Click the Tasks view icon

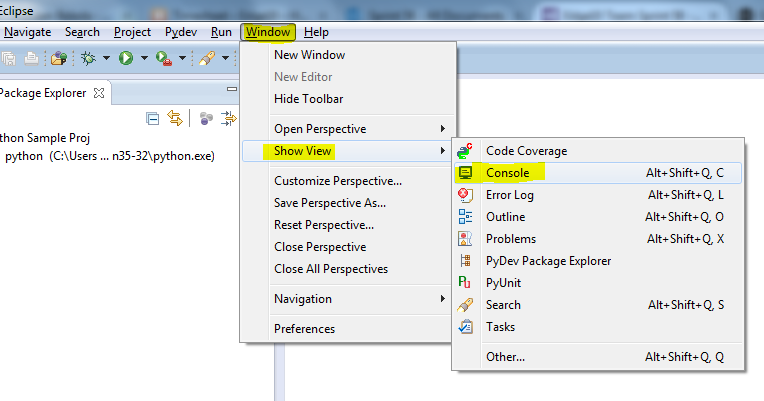click(x=465, y=326)
